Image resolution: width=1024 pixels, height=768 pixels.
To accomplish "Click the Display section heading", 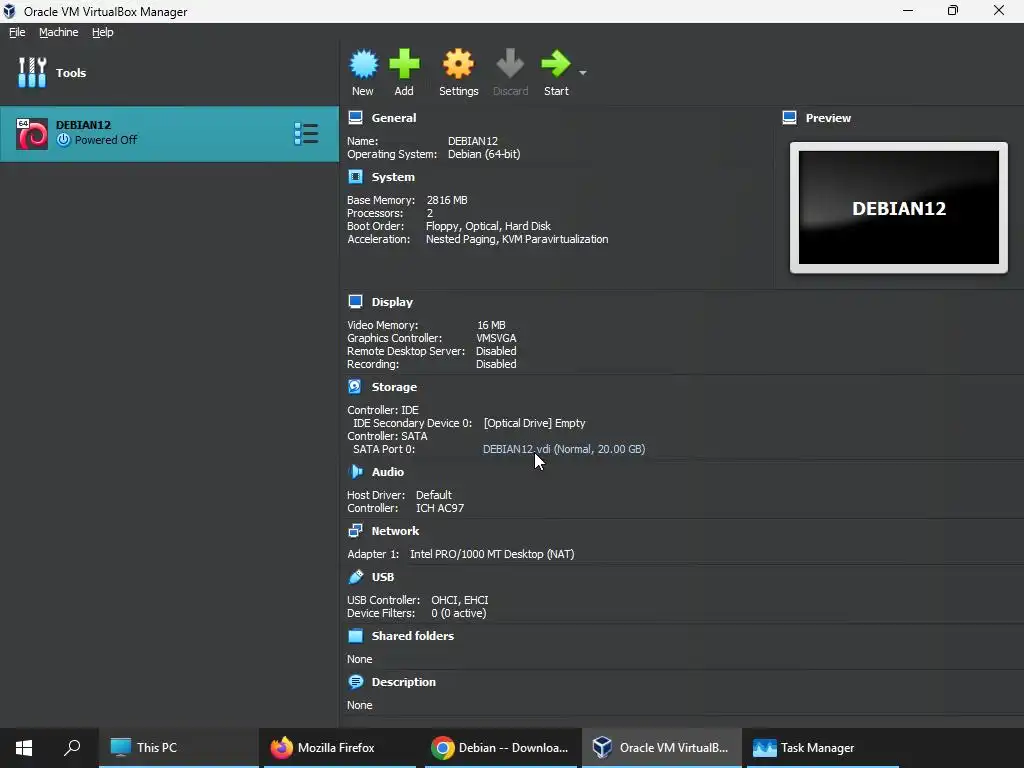I will (x=392, y=302).
